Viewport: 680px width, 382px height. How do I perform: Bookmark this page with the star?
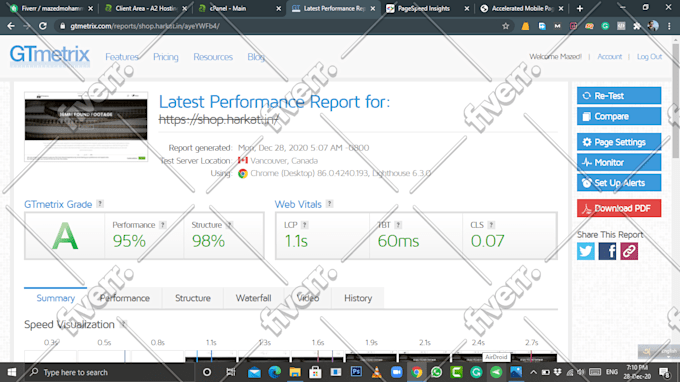tap(506, 26)
